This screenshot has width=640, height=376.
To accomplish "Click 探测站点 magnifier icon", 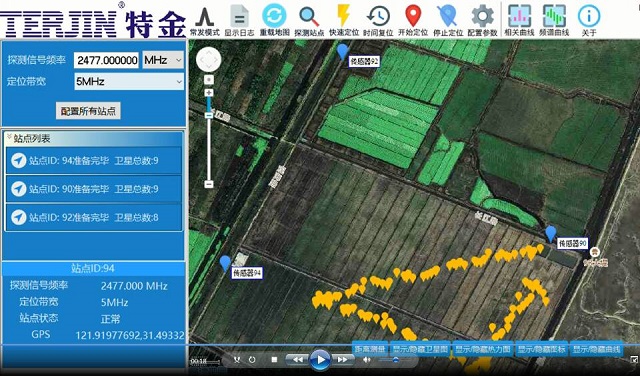I will pyautogui.click(x=309, y=16).
